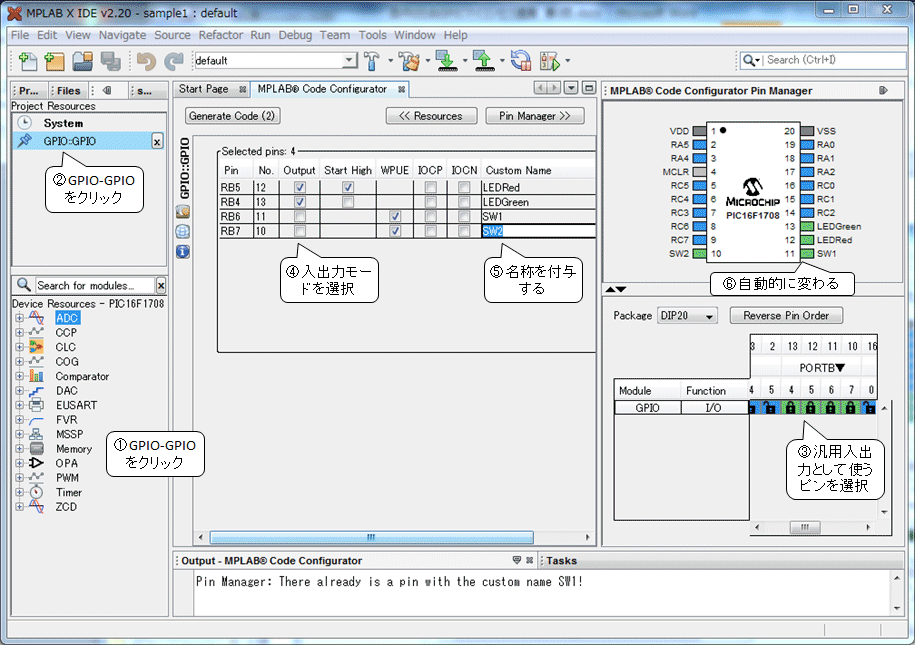This screenshot has height=645, width=915.
Task: Click the Debug Project icon
Action: [x=550, y=61]
